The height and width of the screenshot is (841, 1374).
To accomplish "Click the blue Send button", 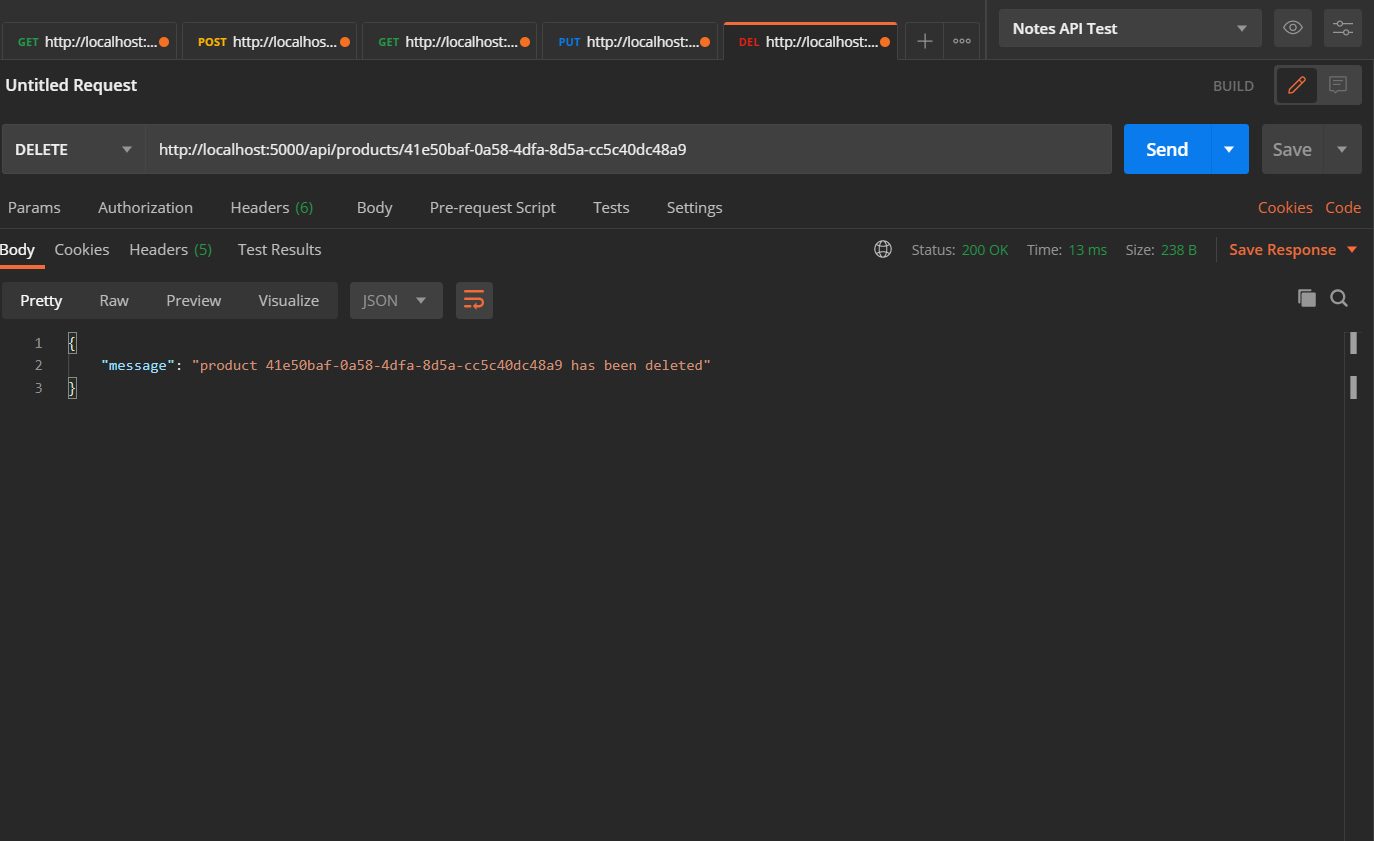I will point(1167,149).
